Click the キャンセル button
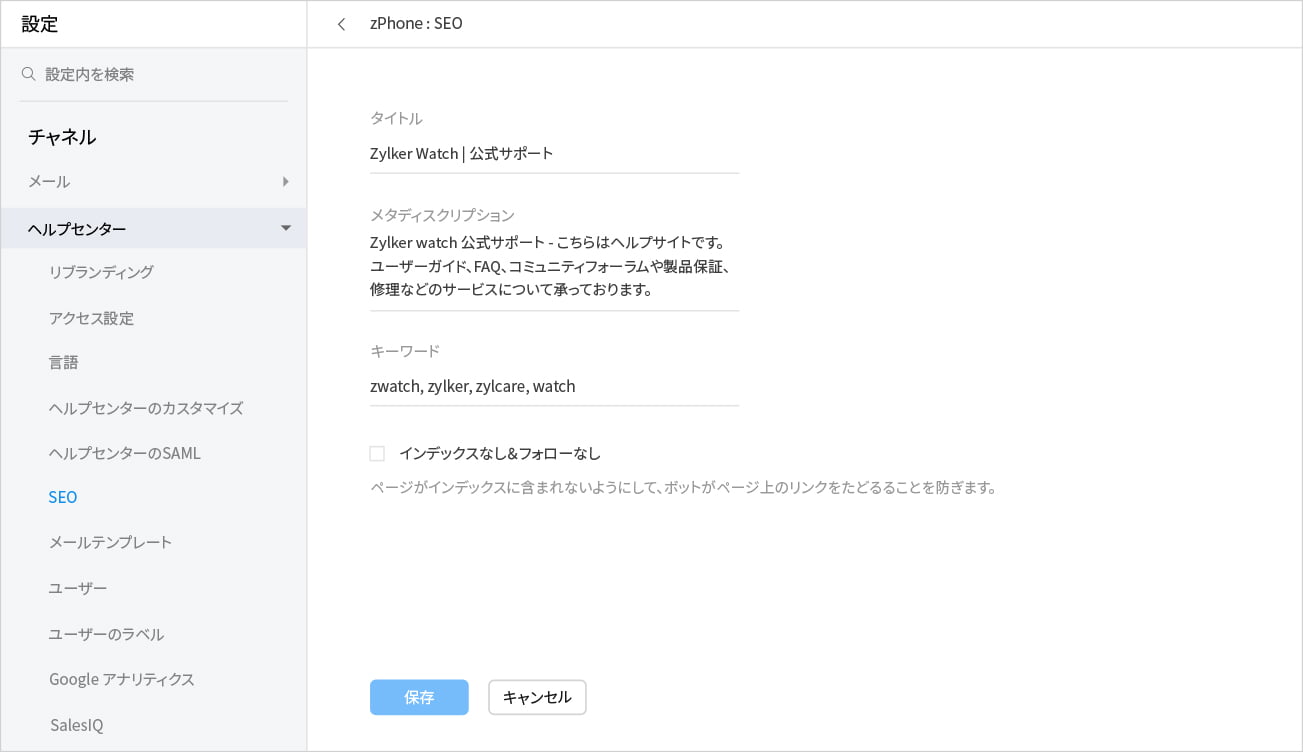The width and height of the screenshot is (1303, 752). (537, 698)
